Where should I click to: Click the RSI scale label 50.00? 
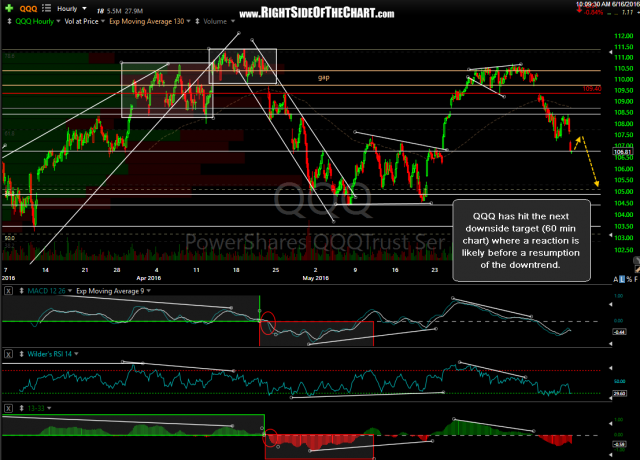coord(620,381)
